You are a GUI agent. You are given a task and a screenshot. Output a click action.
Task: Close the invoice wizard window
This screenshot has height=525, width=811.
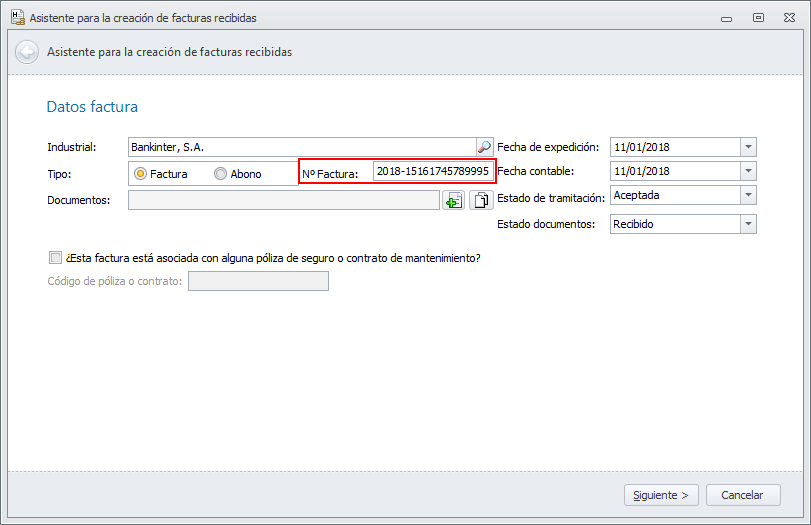789,18
